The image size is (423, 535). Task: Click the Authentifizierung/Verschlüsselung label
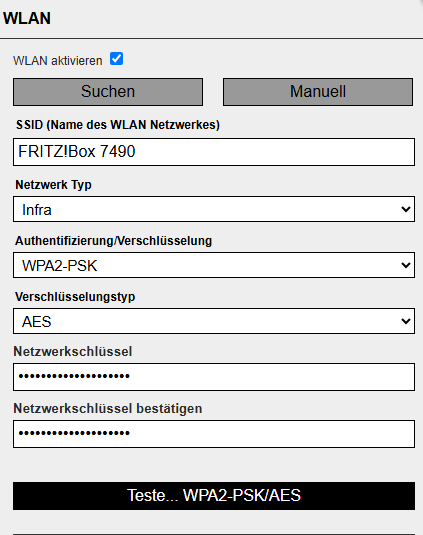pyautogui.click(x=114, y=241)
